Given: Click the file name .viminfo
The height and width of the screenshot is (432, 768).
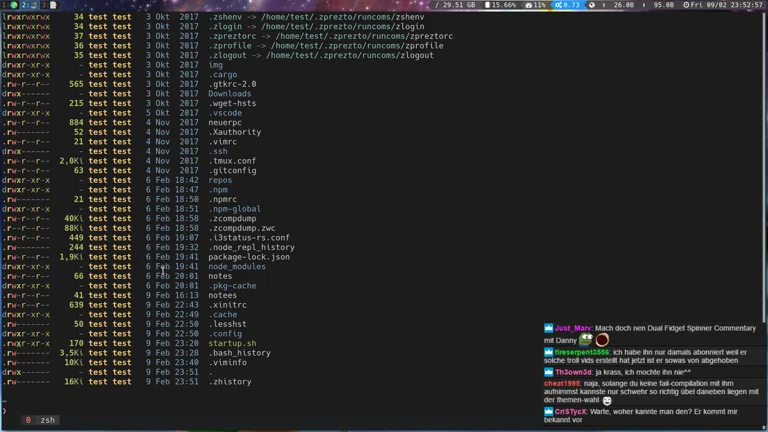Looking at the screenshot, I should 227,362.
